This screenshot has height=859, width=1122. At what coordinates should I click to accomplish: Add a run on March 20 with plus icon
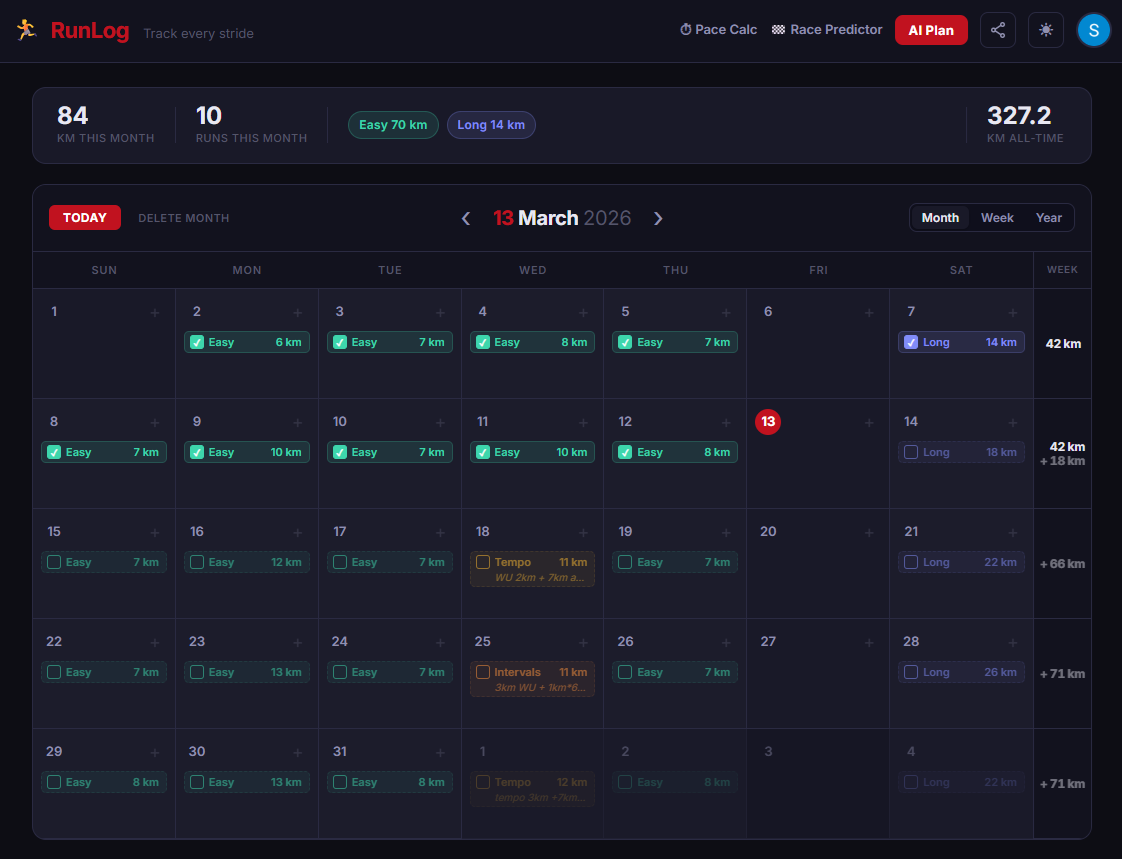pos(870,532)
